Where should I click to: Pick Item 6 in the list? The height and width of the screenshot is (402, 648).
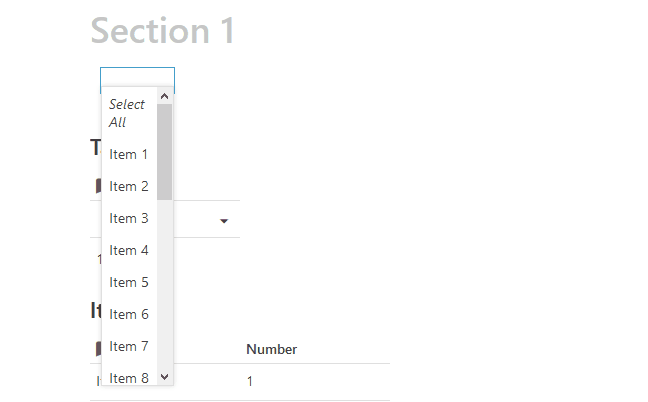click(x=129, y=314)
